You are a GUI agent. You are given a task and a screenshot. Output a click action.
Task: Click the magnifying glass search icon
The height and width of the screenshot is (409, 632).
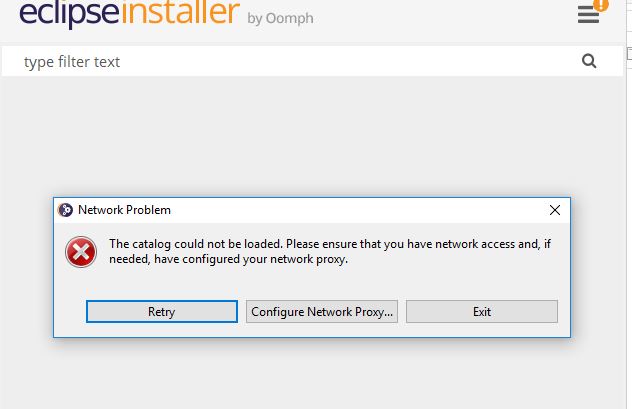click(x=589, y=61)
